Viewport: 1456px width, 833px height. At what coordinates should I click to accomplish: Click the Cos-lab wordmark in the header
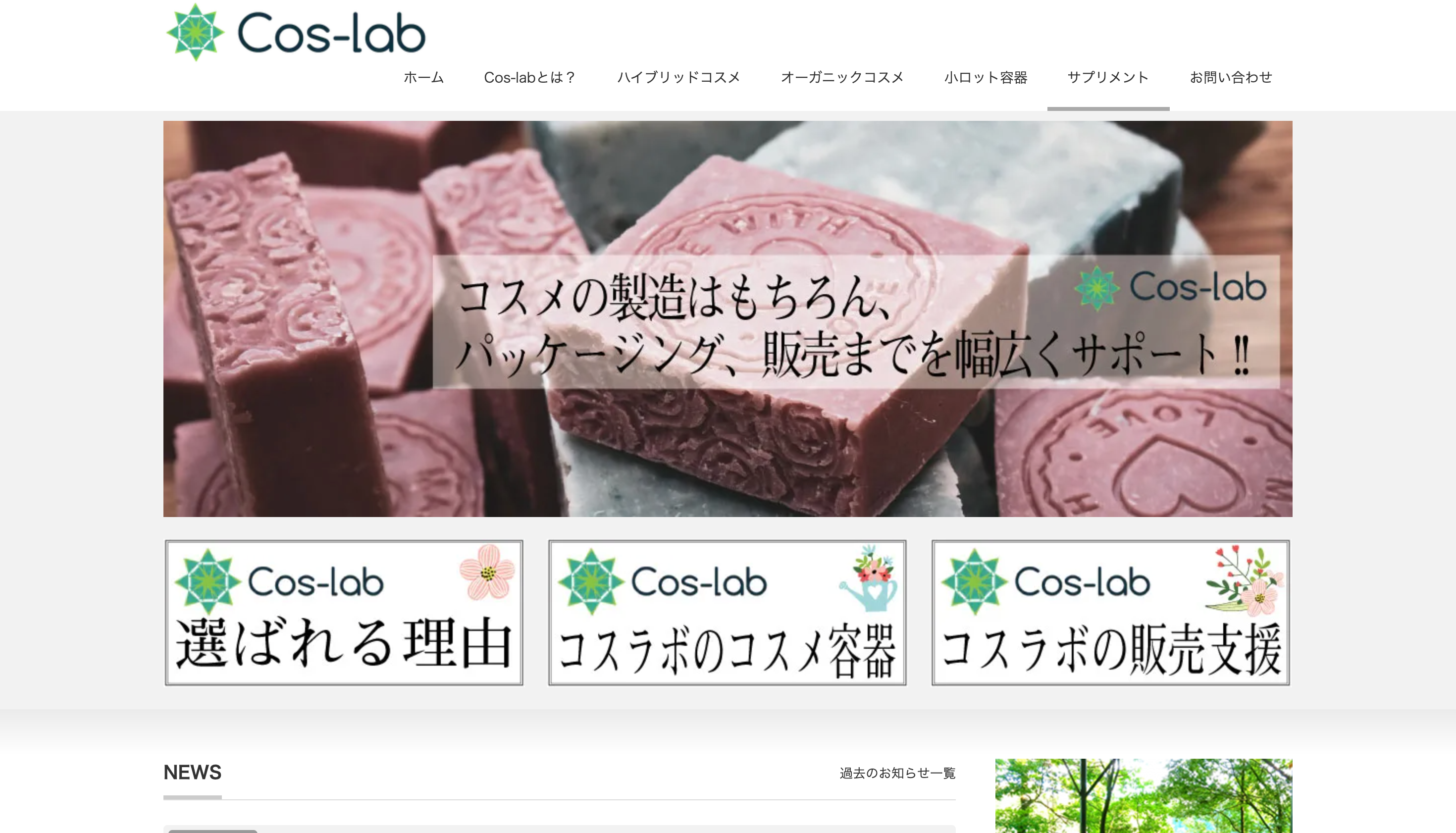click(x=331, y=33)
